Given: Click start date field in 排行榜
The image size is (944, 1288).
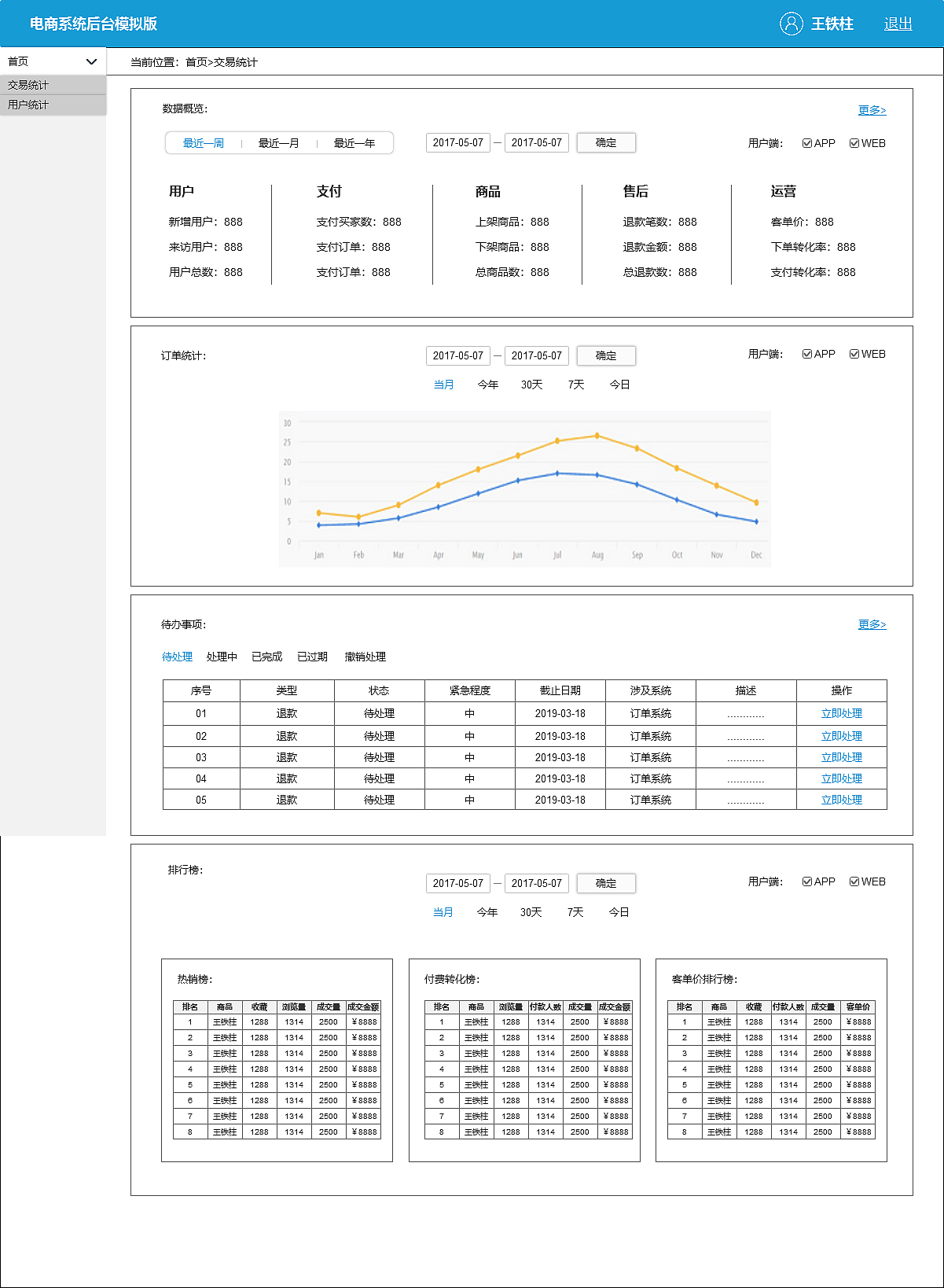Looking at the screenshot, I should 458,883.
